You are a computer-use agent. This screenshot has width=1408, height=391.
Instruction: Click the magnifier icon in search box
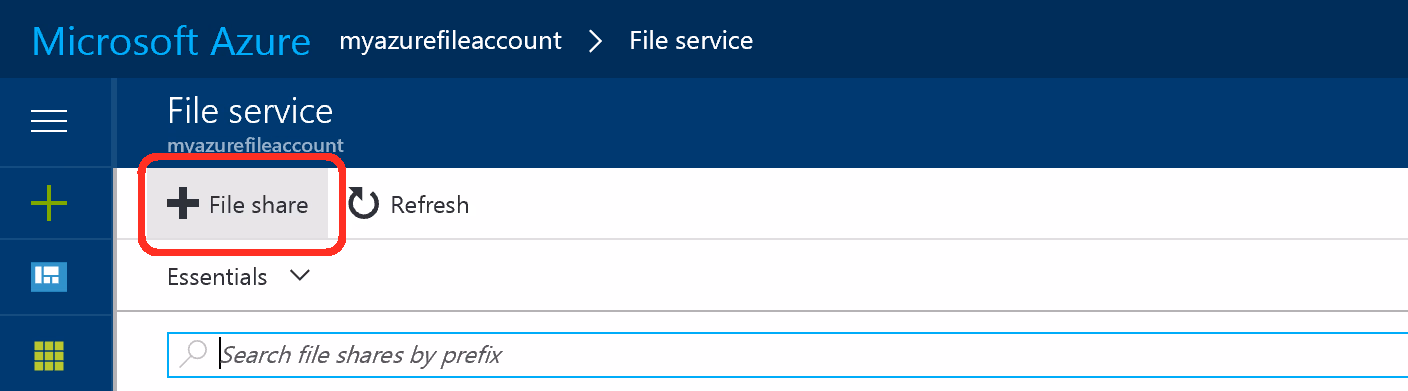193,352
